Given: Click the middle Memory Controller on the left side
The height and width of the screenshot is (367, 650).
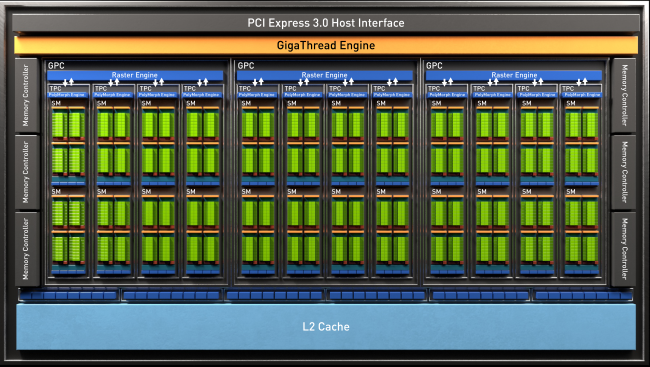Looking at the screenshot, I should tap(27, 172).
